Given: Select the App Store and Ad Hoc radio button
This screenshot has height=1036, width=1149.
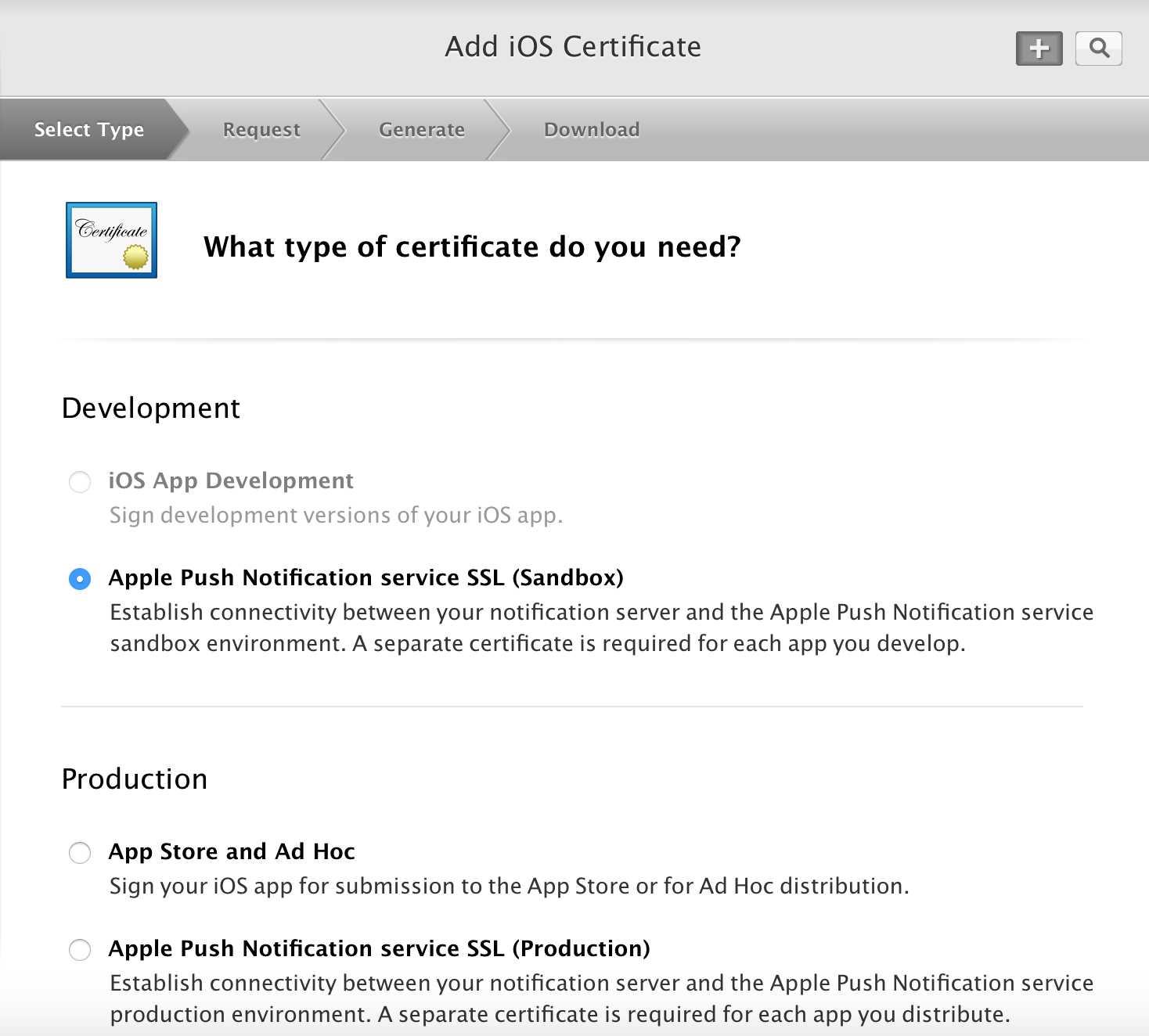Looking at the screenshot, I should tap(80, 853).
